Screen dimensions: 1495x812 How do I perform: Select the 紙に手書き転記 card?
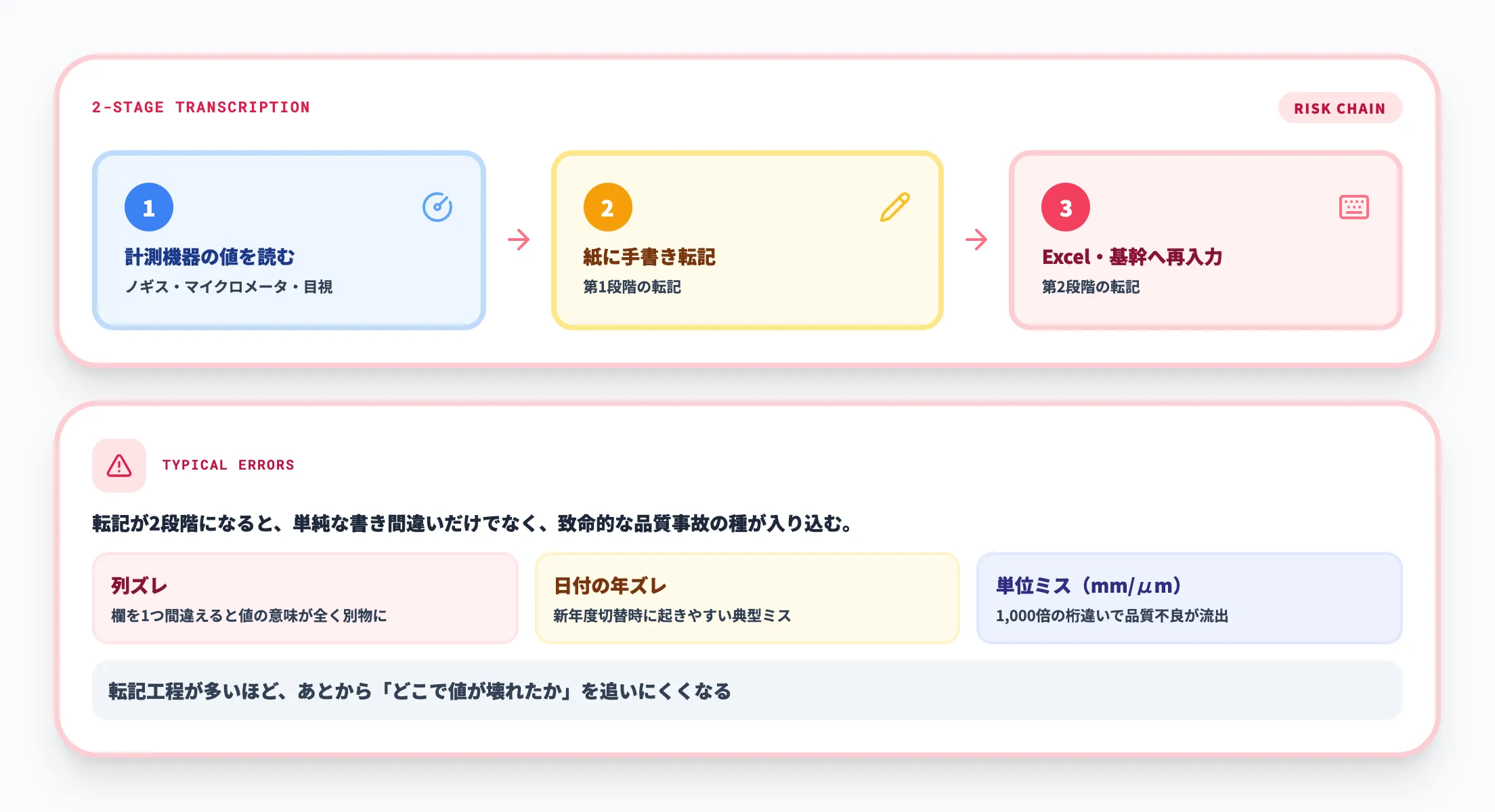click(x=746, y=240)
